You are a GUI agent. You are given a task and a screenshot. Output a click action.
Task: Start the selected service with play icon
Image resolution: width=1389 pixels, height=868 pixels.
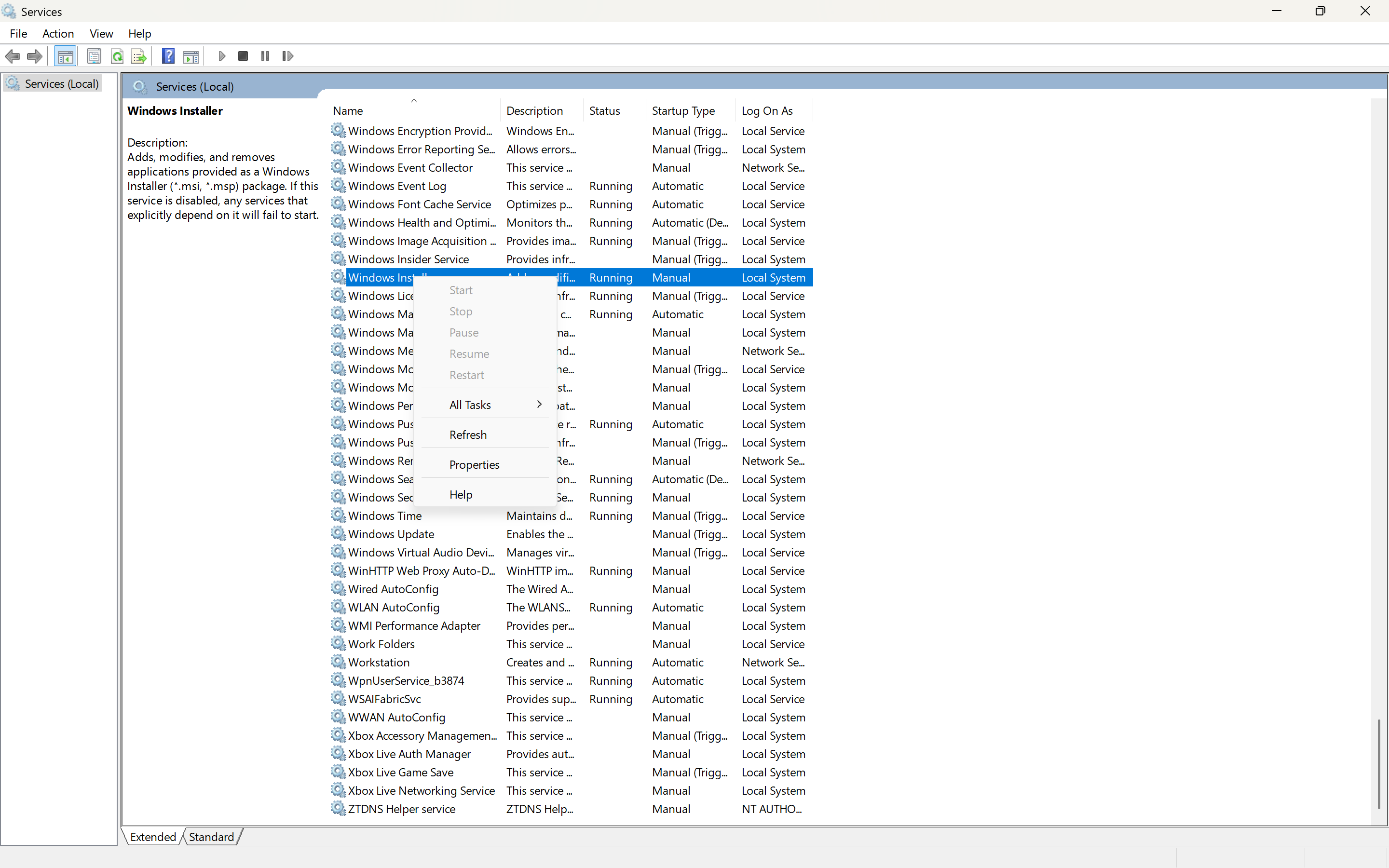pyautogui.click(x=222, y=55)
